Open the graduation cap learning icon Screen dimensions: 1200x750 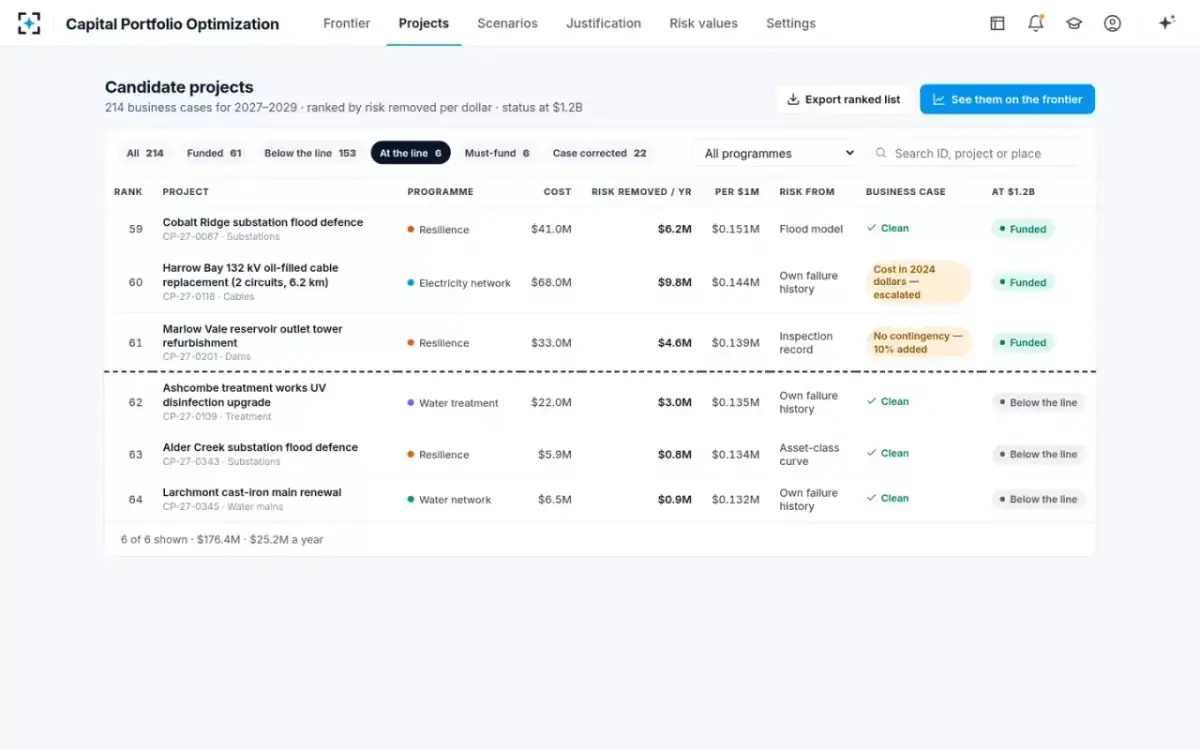point(1074,23)
